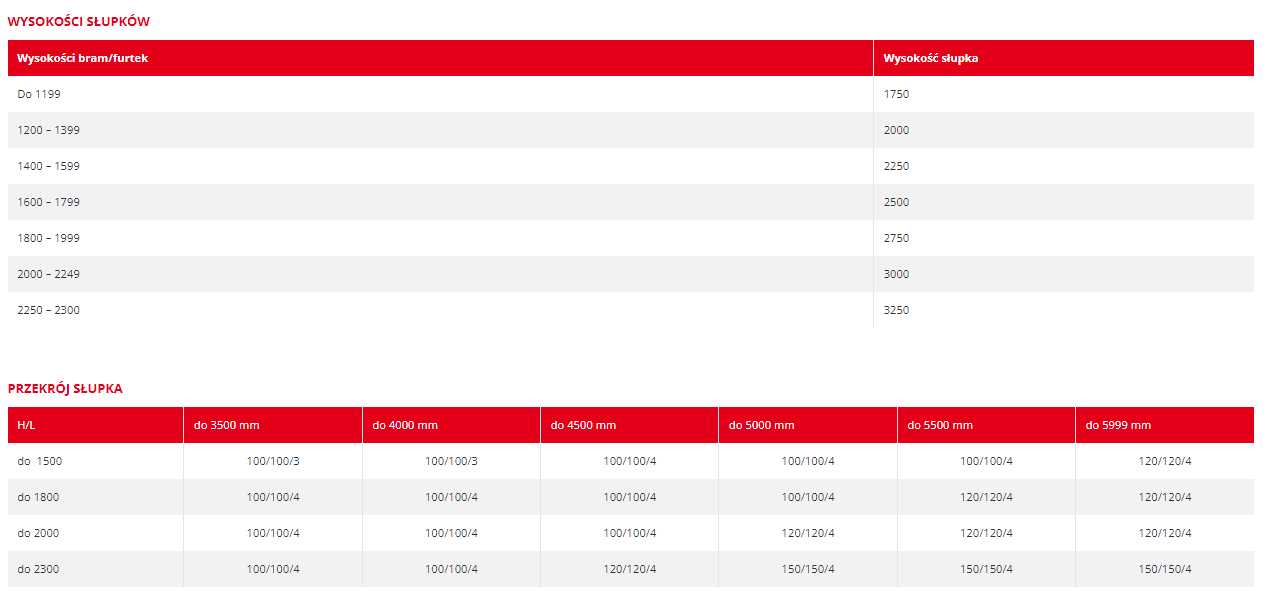Image resolution: width=1279 pixels, height=601 pixels.
Task: Click 100/100/4 under do 3500 mm, row do 2300
Action: point(273,569)
